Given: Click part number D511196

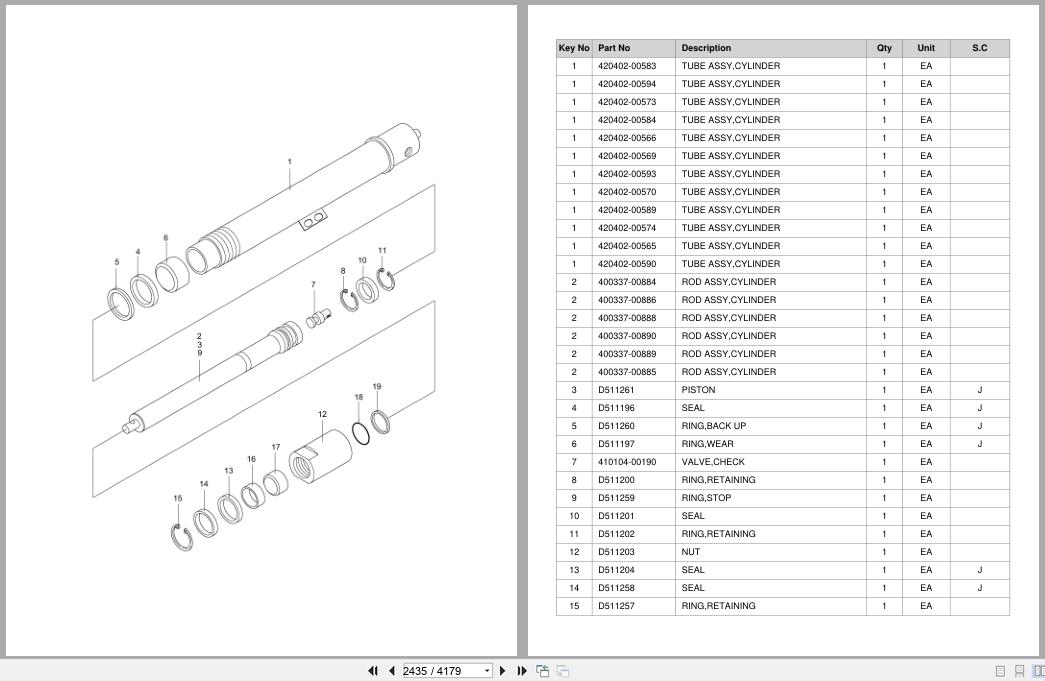Looking at the screenshot, I should click(x=616, y=408).
